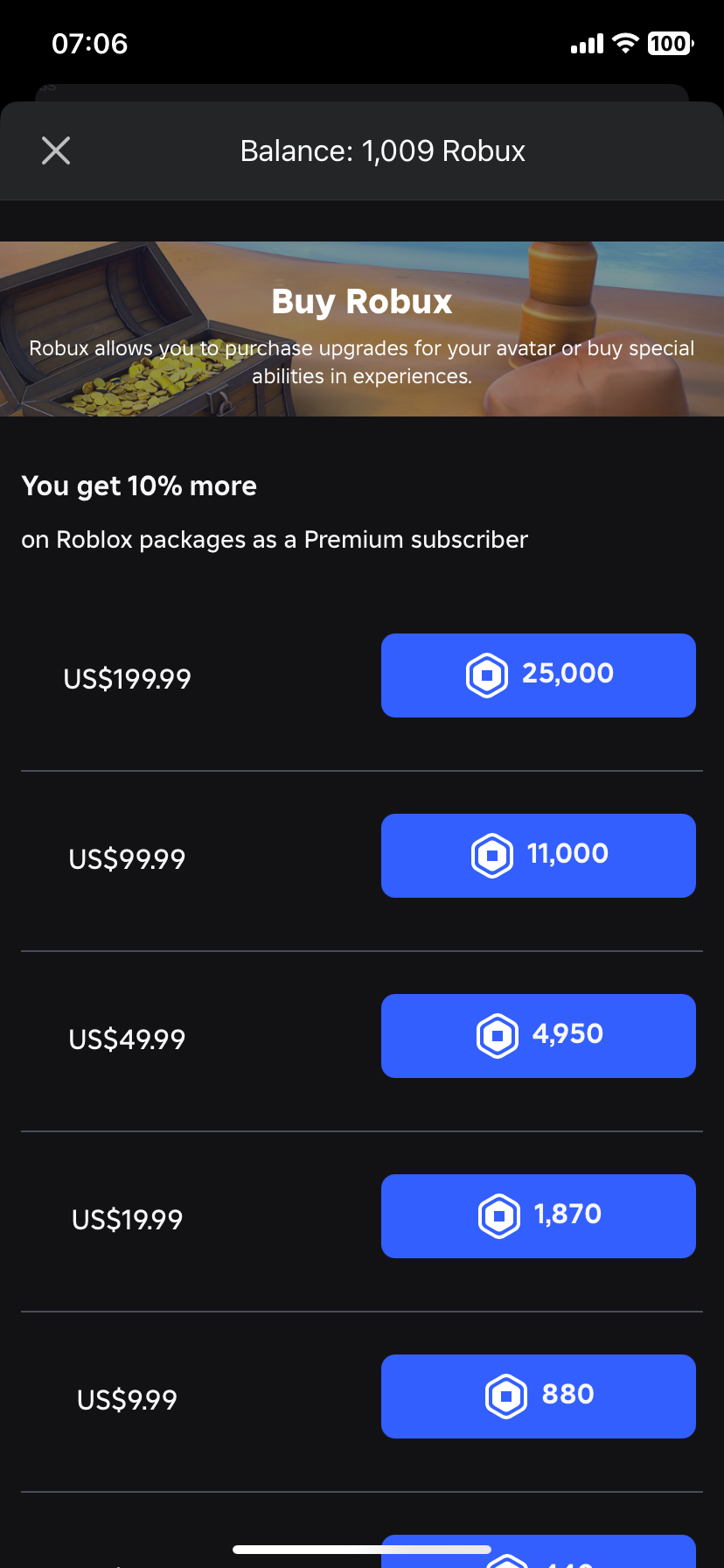Tap the Balance: 1,009 Robux header

[x=383, y=151]
